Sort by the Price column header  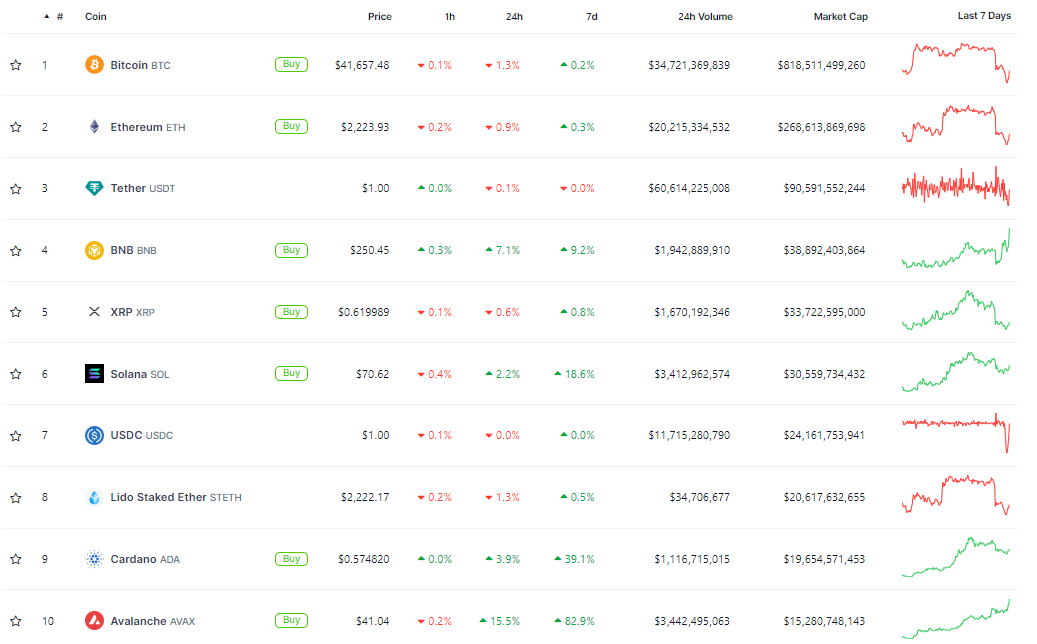point(380,17)
